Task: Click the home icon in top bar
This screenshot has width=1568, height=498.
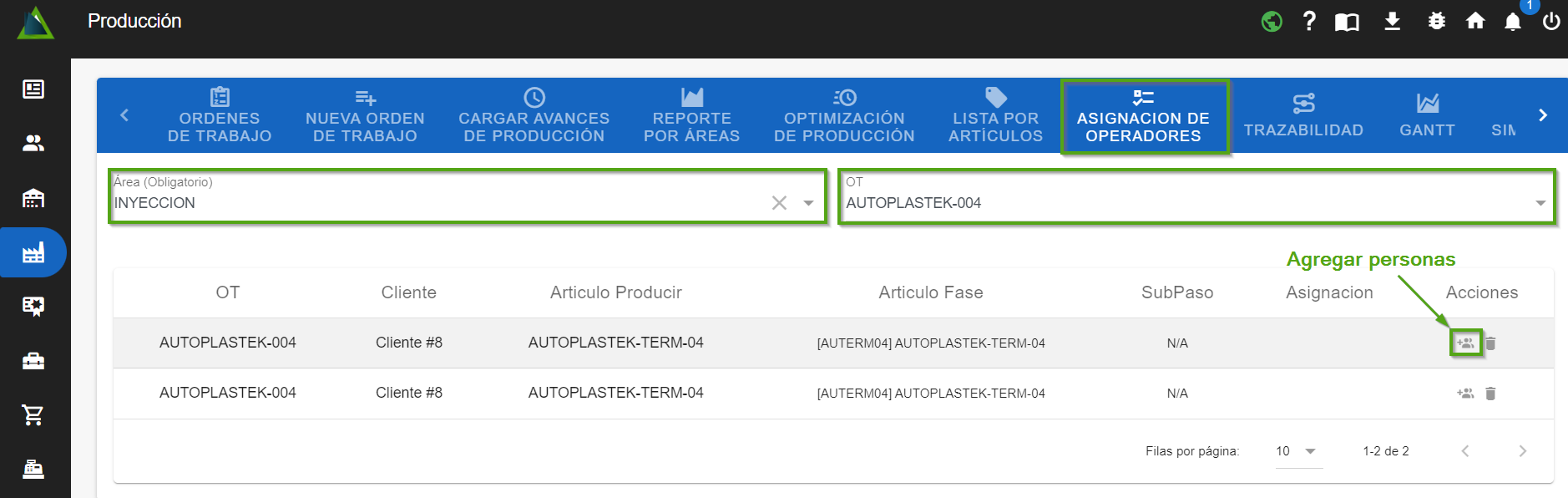Action: (x=1475, y=22)
